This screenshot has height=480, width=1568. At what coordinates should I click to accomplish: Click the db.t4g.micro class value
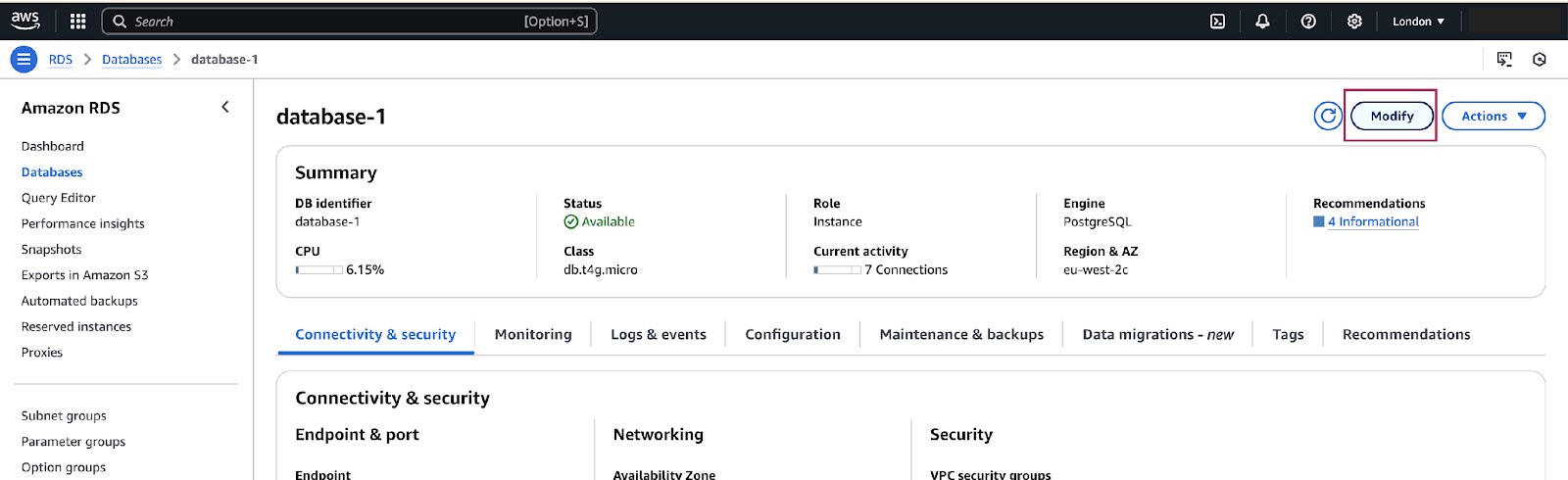tap(601, 270)
